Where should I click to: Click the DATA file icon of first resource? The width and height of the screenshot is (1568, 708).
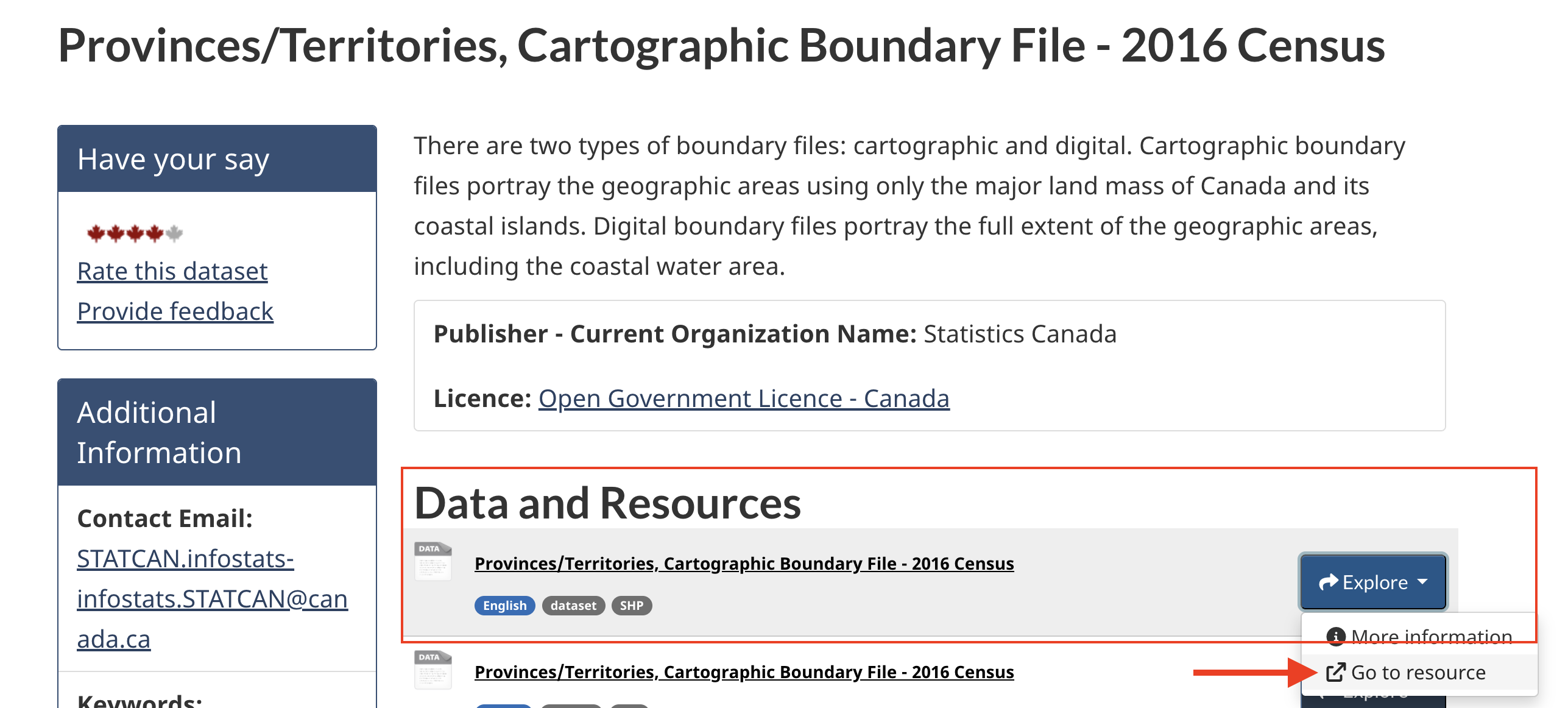coord(433,561)
